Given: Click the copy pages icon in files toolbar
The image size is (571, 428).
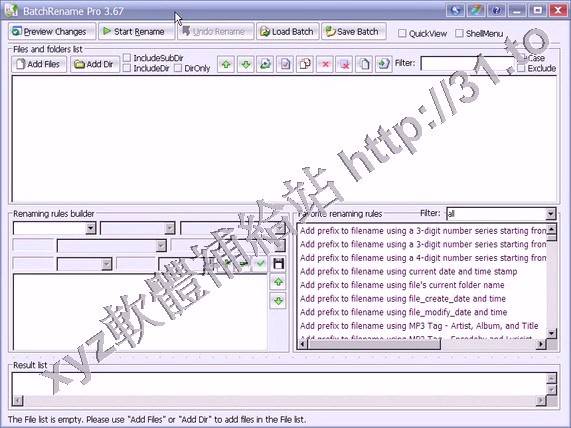Looking at the screenshot, I should pyautogui.click(x=305, y=64).
